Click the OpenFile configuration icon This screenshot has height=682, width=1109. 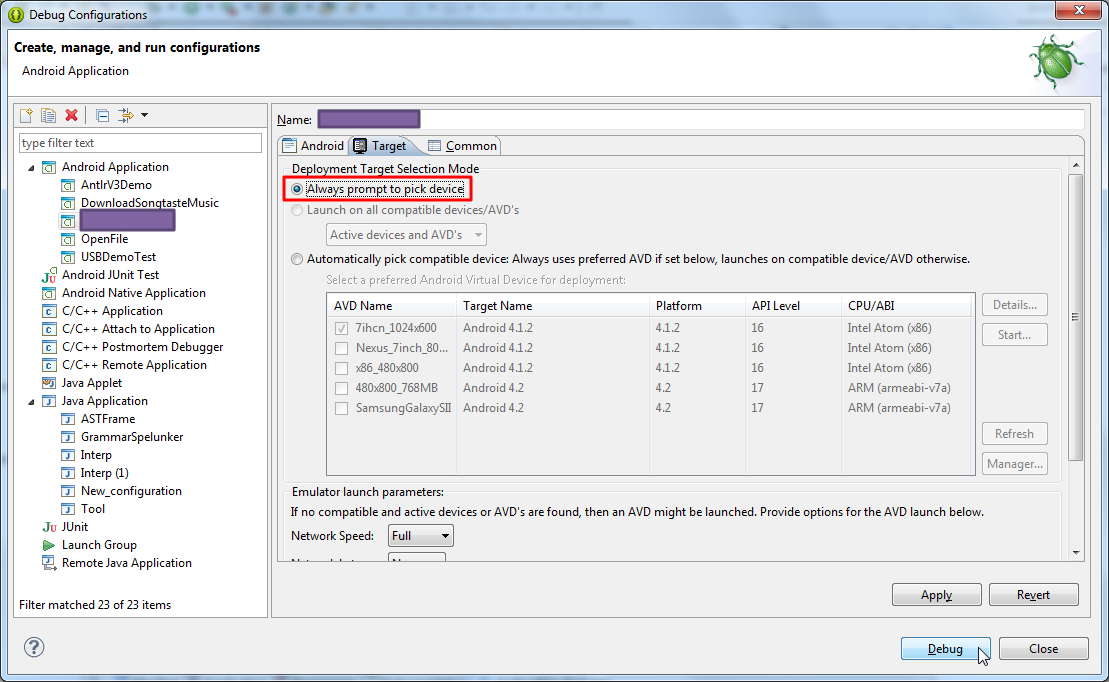[68, 240]
